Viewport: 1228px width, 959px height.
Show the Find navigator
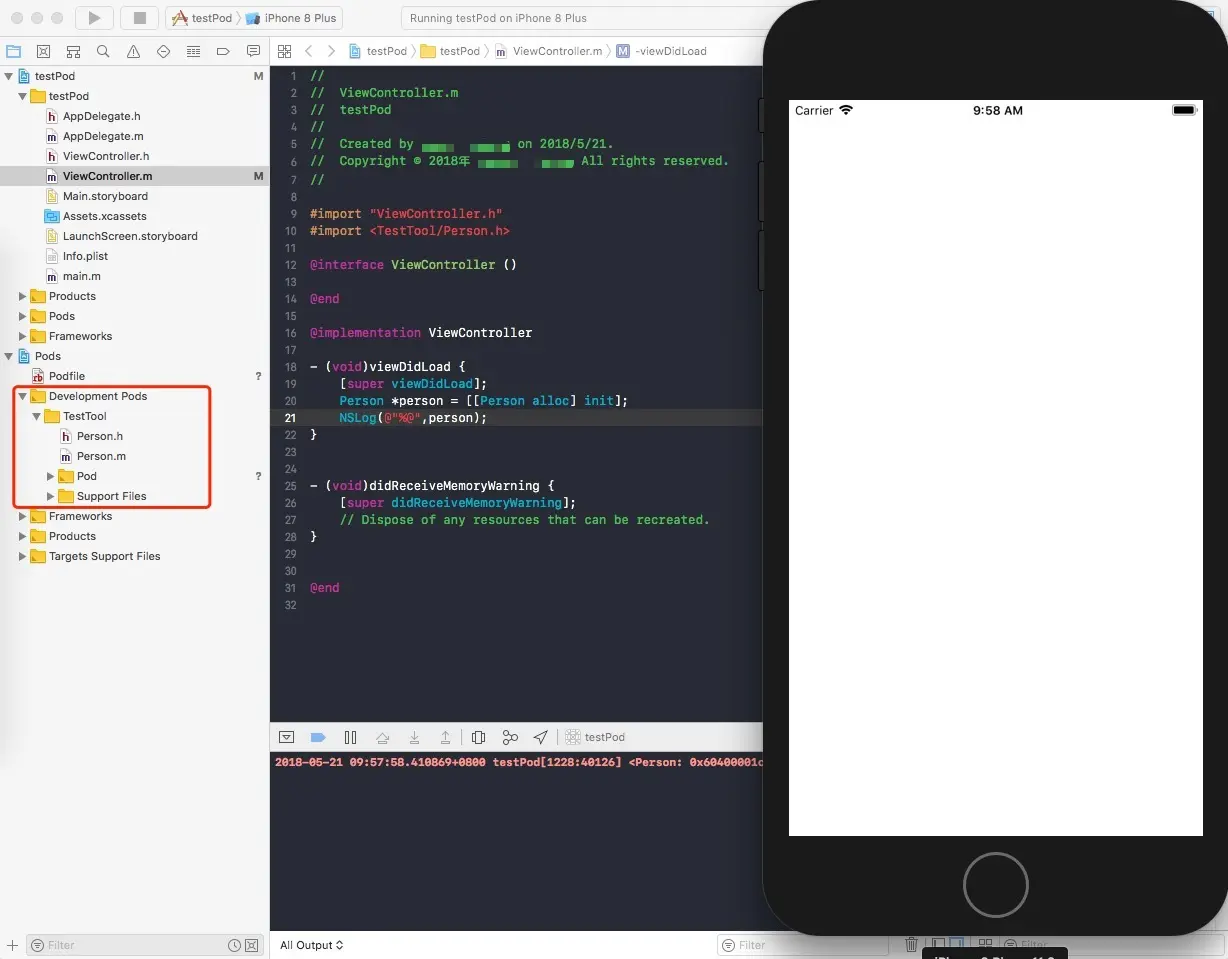click(x=103, y=51)
